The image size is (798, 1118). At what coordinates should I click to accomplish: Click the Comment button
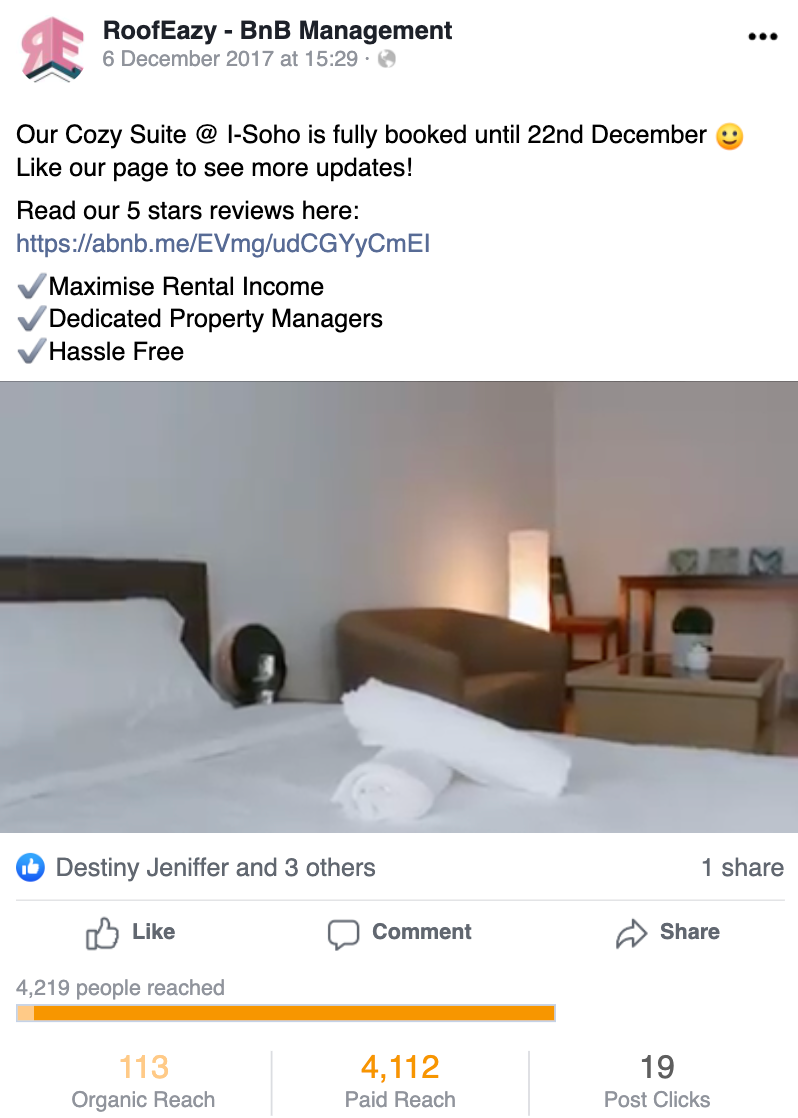click(399, 933)
